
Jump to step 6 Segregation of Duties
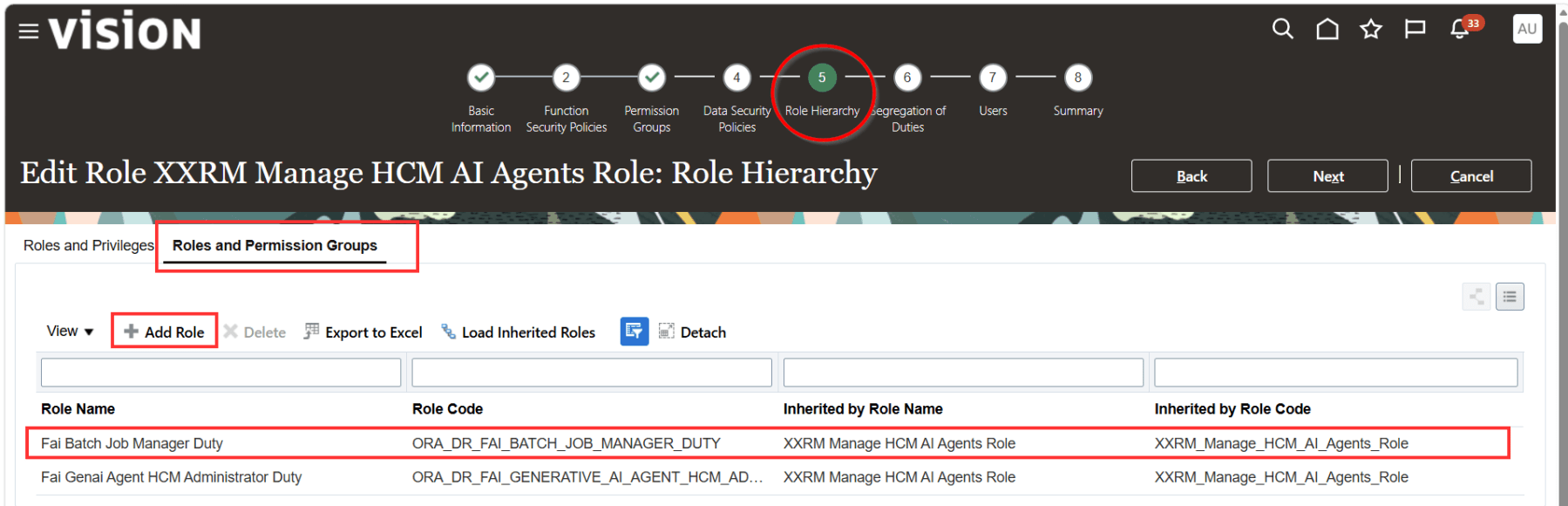tap(906, 79)
